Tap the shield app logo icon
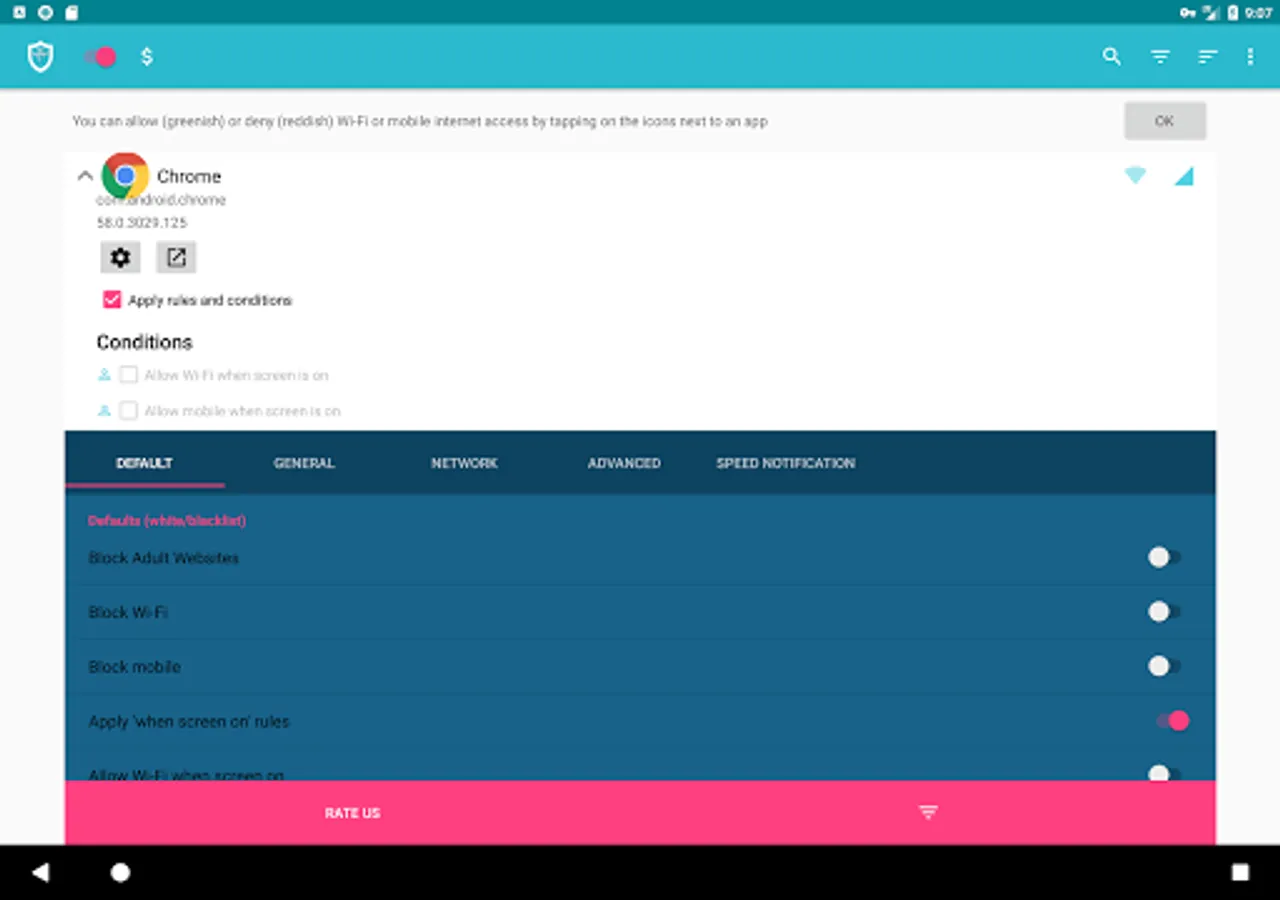1280x900 pixels. click(40, 57)
